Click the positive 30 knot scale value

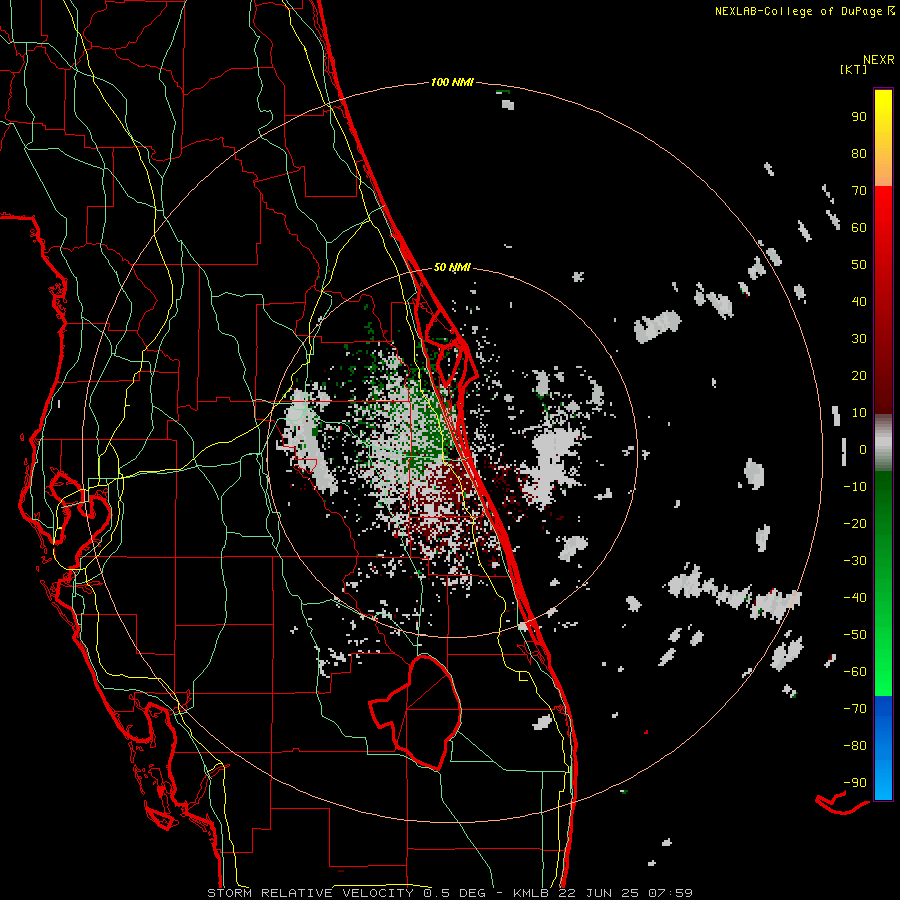pyautogui.click(x=859, y=339)
